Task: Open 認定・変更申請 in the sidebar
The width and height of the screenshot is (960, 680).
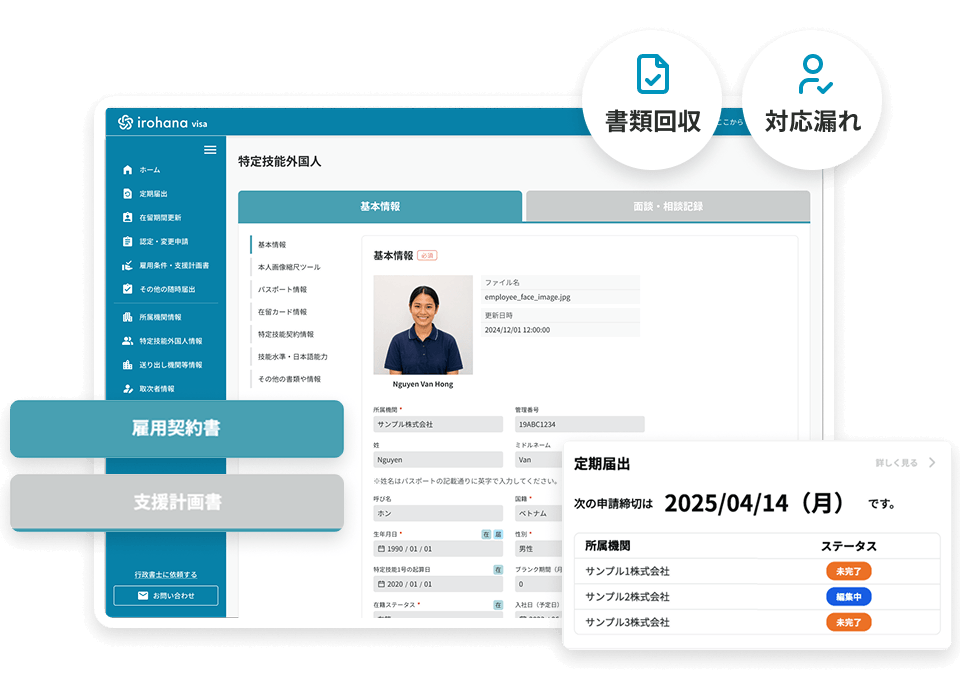Action: (163, 241)
